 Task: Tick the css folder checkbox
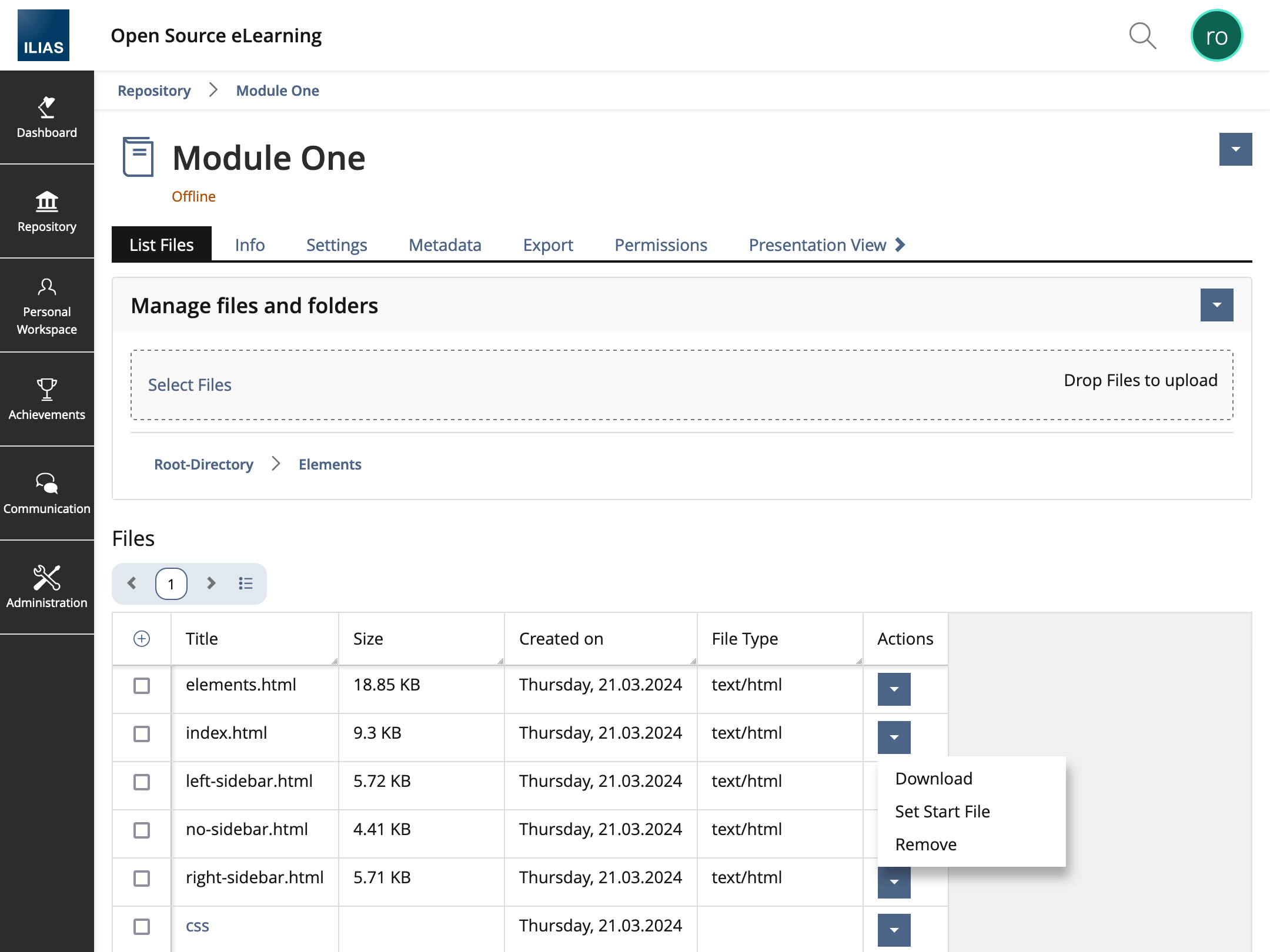tap(142, 927)
